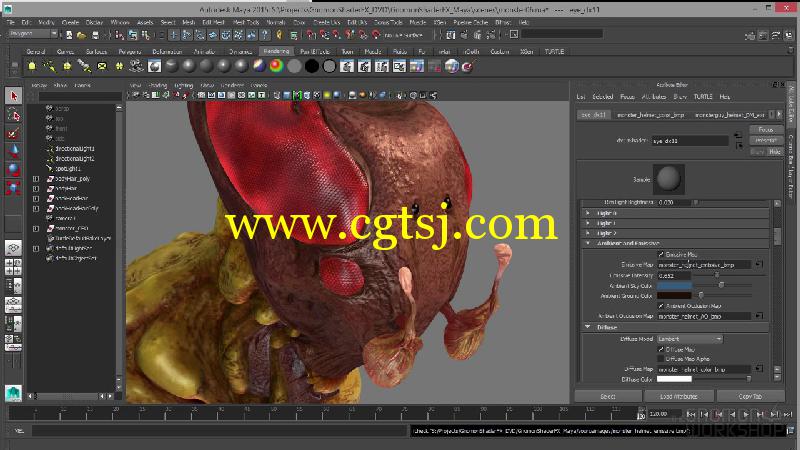Image resolution: width=800 pixels, height=450 pixels.
Task: Activate the Paint selection tool
Action: [13, 134]
